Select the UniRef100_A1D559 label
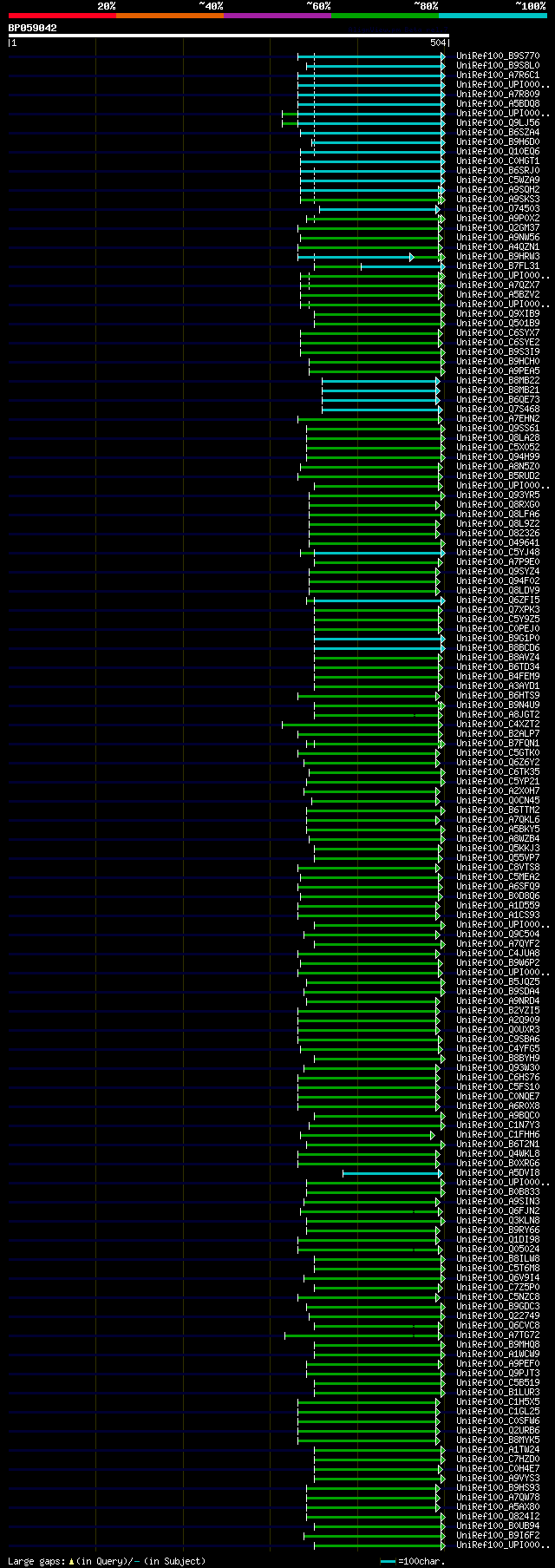Image resolution: width=555 pixels, height=1568 pixels. [x=499, y=905]
